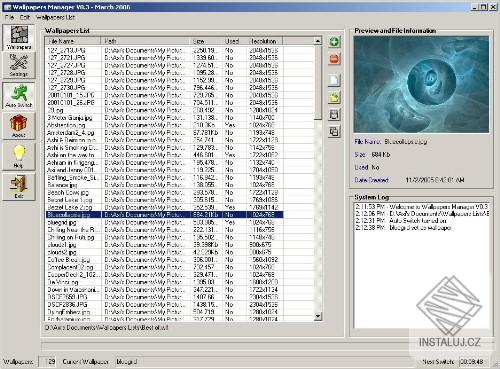The width and height of the screenshot is (500, 369).
Task: Click the highlighted Bluecollusion.jpg row
Action: click(x=164, y=215)
